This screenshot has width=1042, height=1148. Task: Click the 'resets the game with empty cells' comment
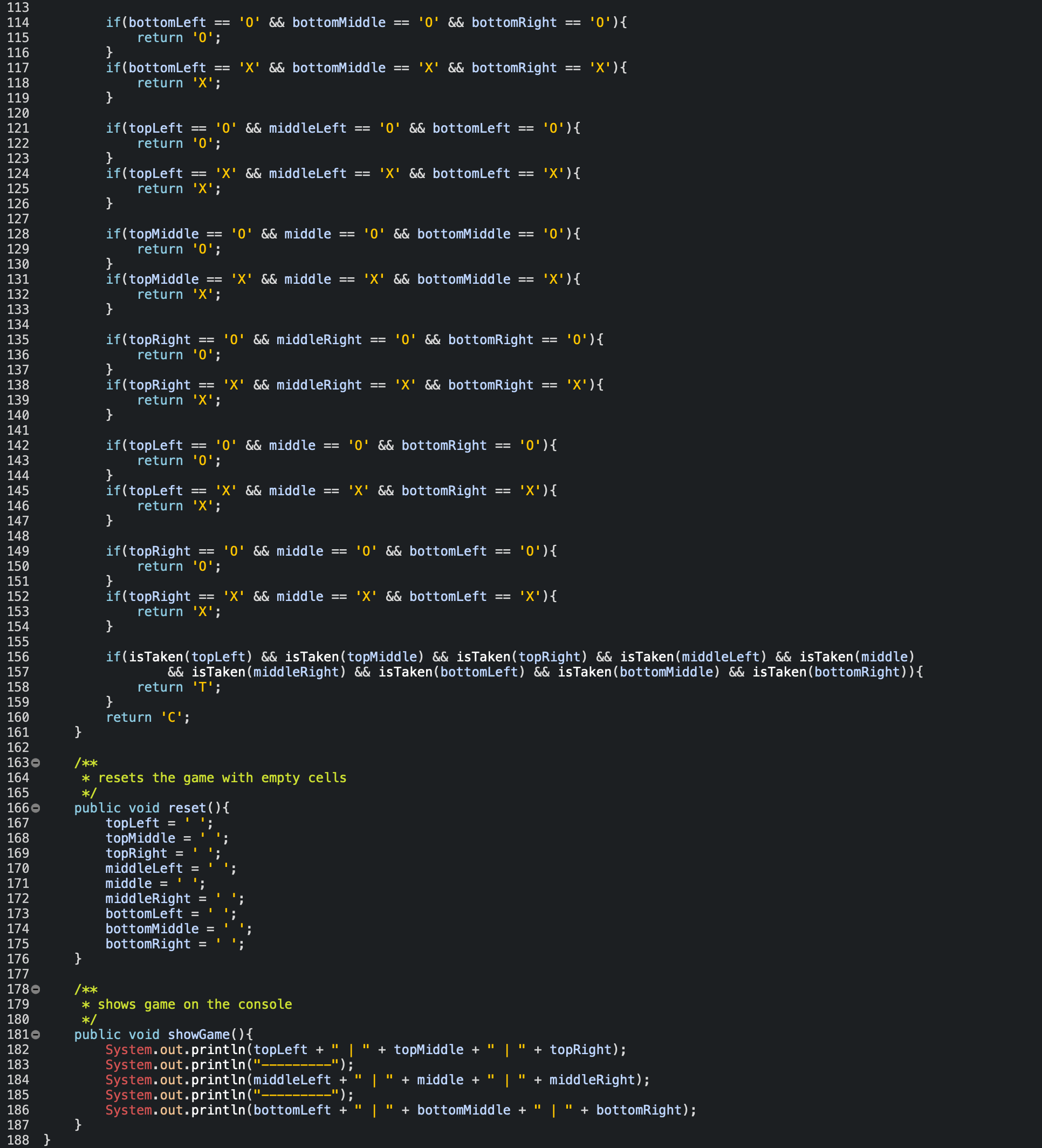pos(222,778)
